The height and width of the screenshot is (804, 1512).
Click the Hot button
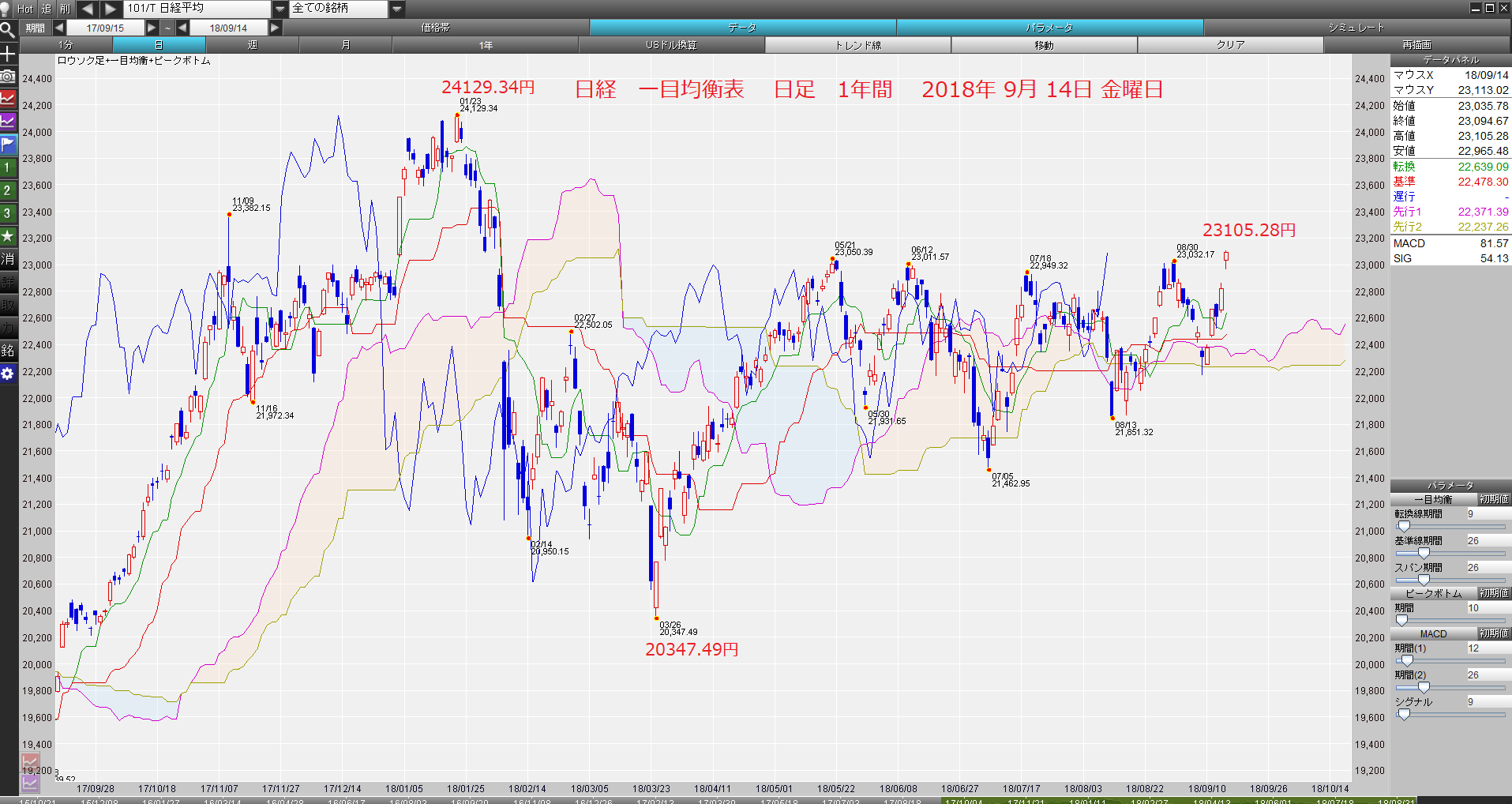coord(25,9)
